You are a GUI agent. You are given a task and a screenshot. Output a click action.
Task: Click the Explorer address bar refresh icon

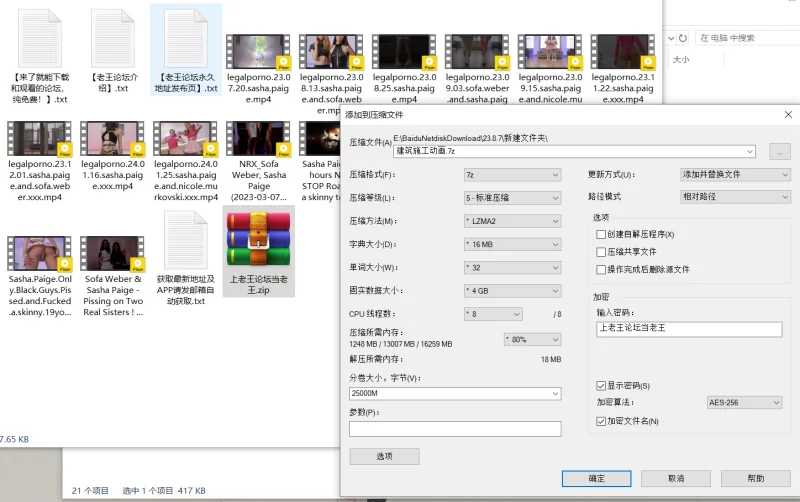[x=683, y=38]
